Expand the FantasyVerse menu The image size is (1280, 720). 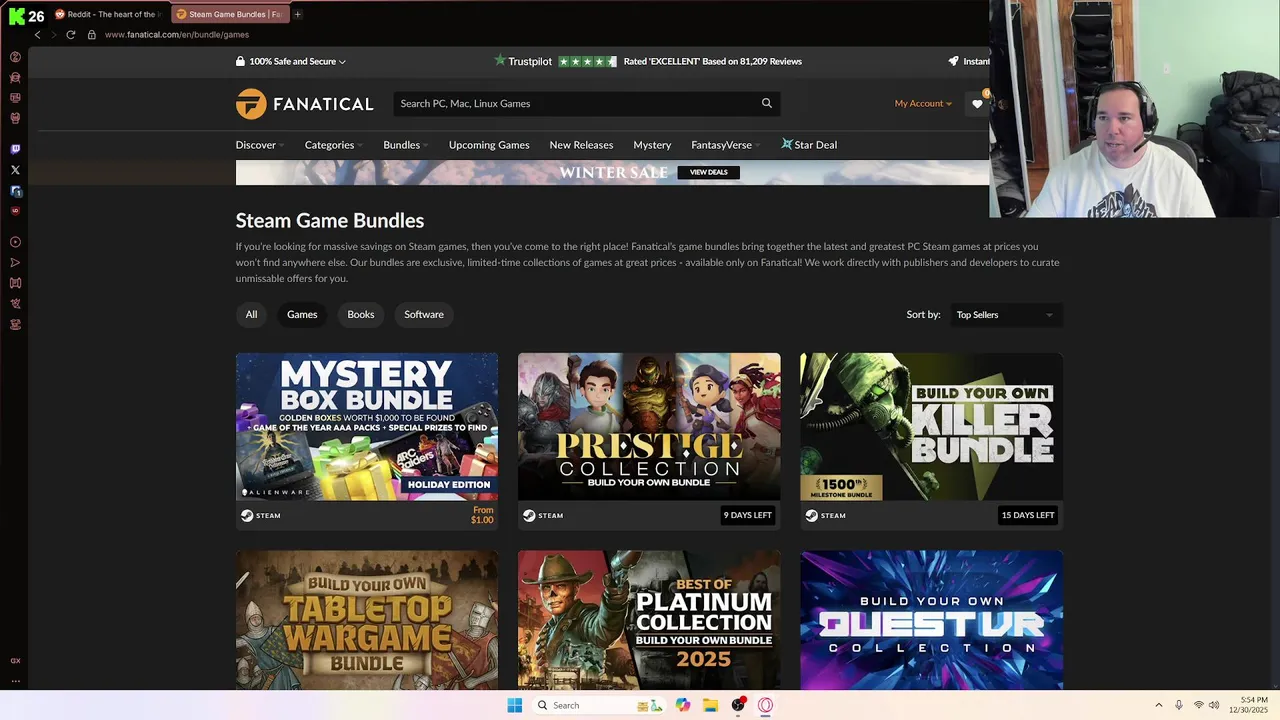pyautogui.click(x=725, y=145)
